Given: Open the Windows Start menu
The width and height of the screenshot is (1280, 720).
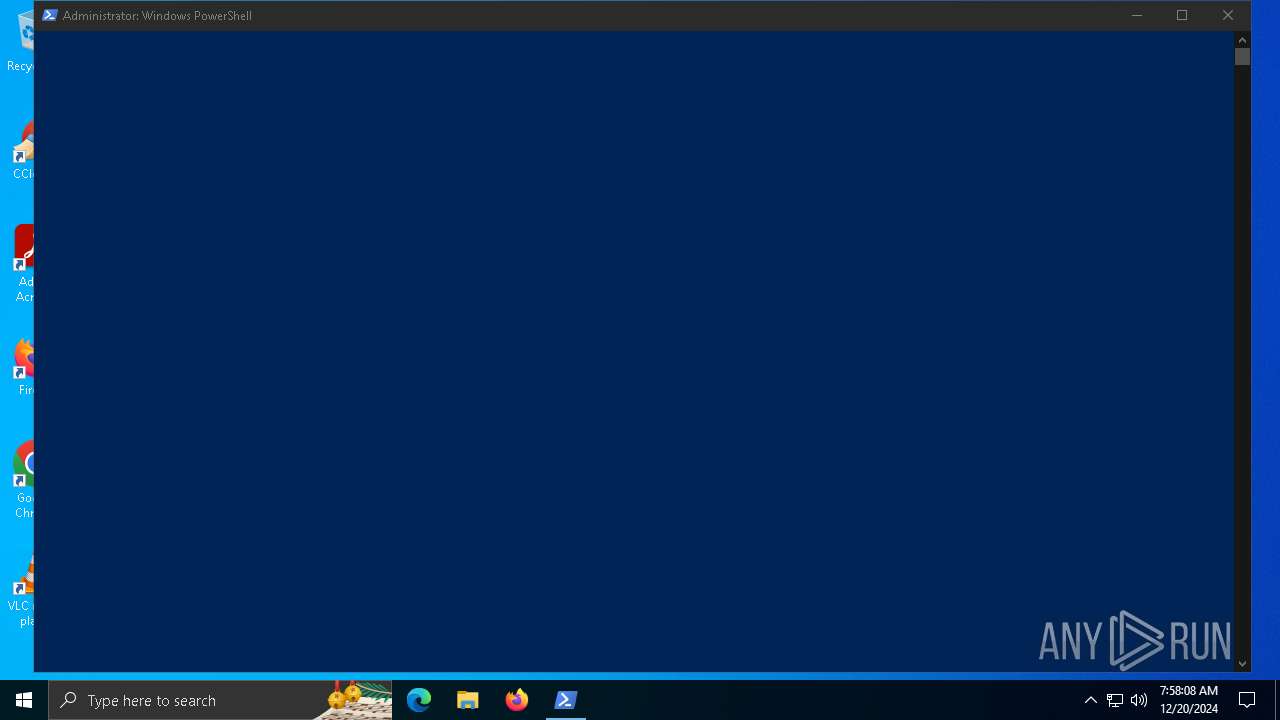Looking at the screenshot, I should pyautogui.click(x=24, y=700).
